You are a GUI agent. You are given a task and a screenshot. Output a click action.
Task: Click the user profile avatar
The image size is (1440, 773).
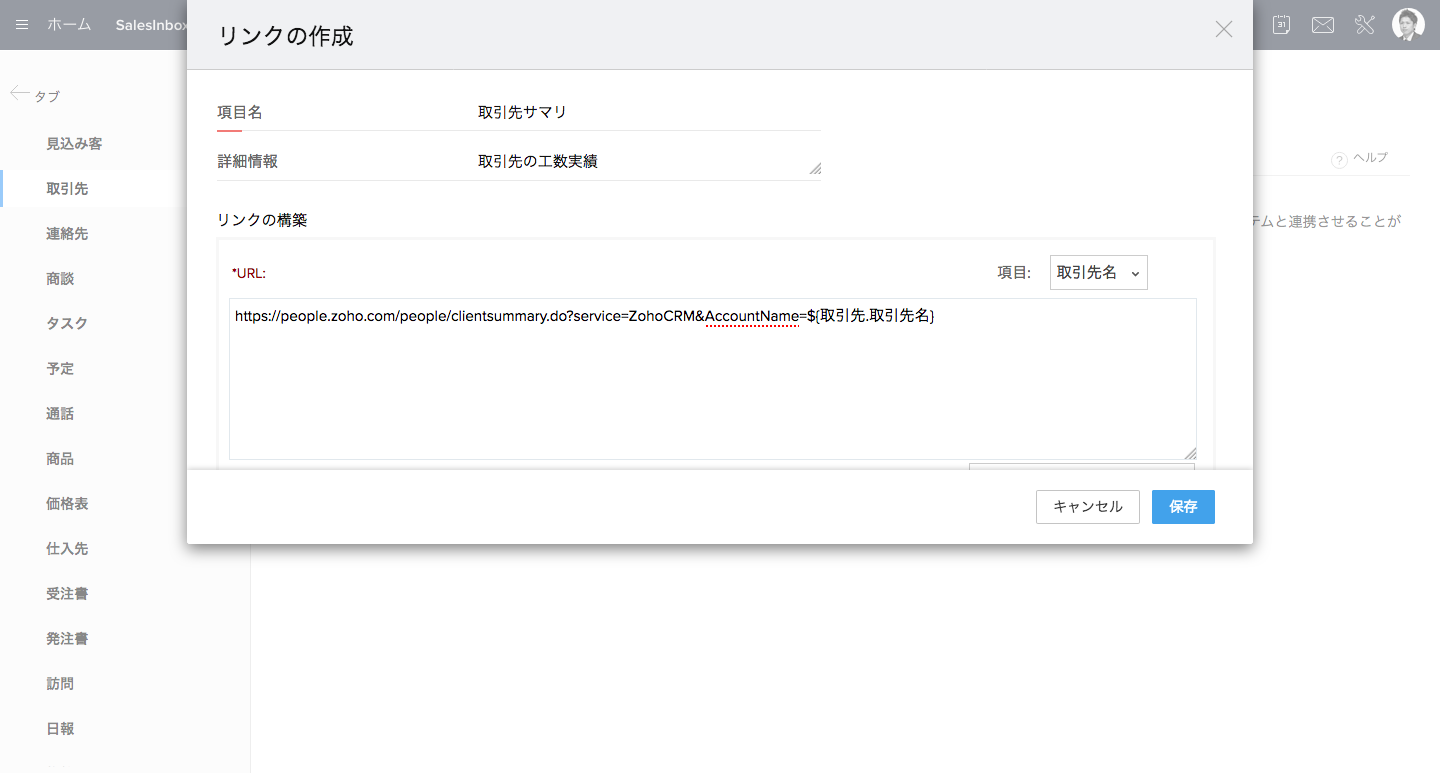coord(1408,25)
